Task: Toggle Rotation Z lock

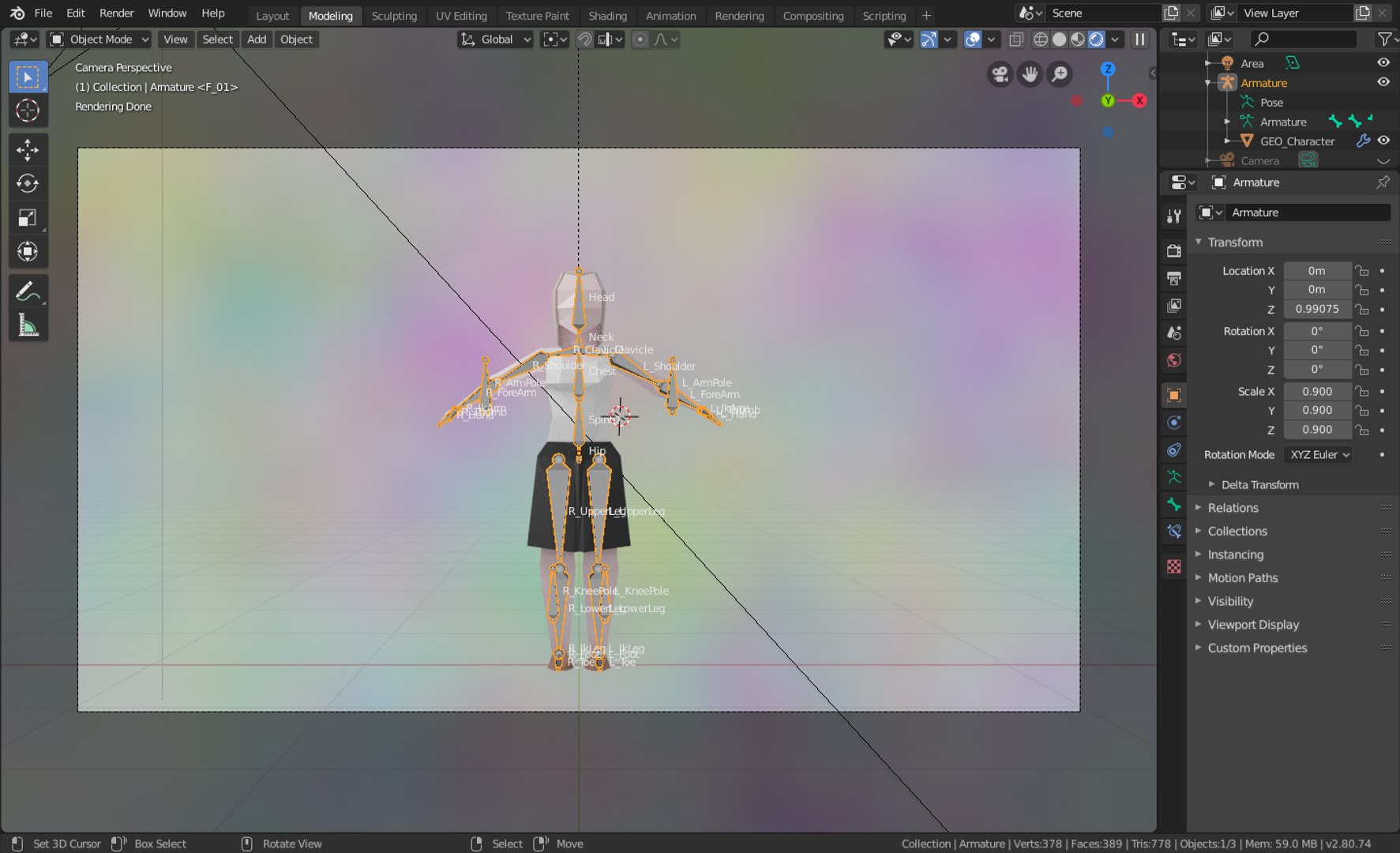Action: (1362, 370)
